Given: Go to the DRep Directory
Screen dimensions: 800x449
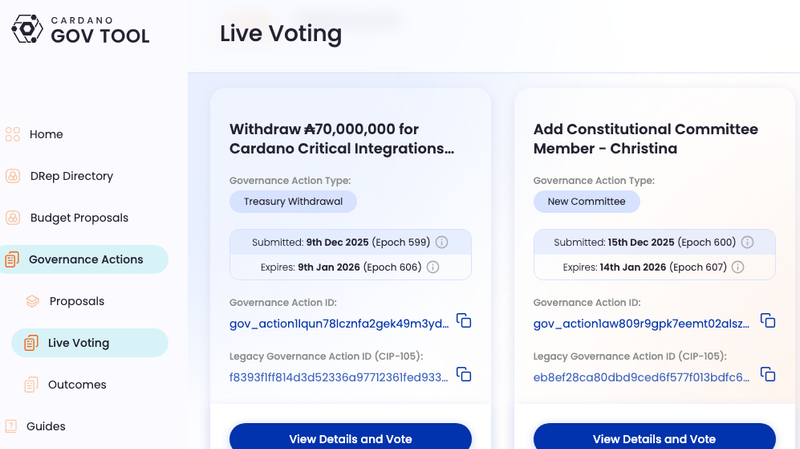Looking at the screenshot, I should pos(71,176).
